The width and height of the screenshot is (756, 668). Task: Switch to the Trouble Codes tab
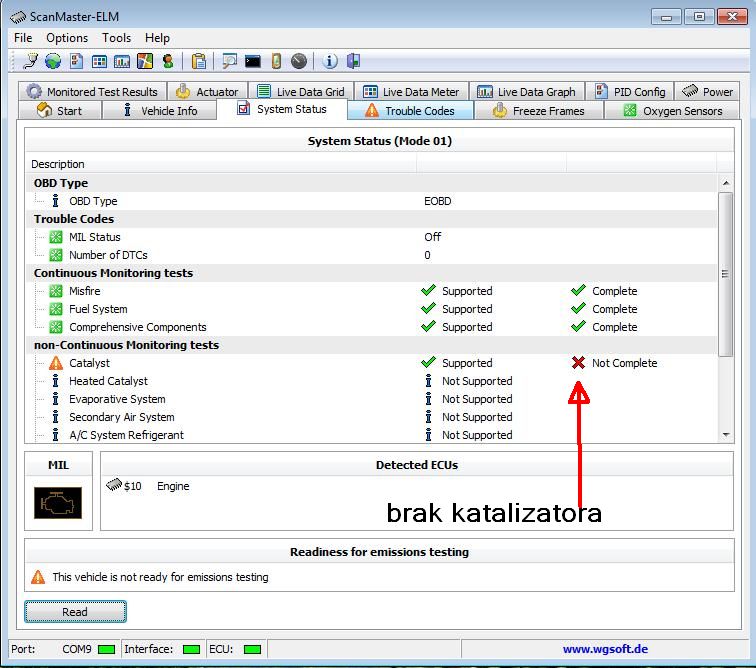point(409,111)
